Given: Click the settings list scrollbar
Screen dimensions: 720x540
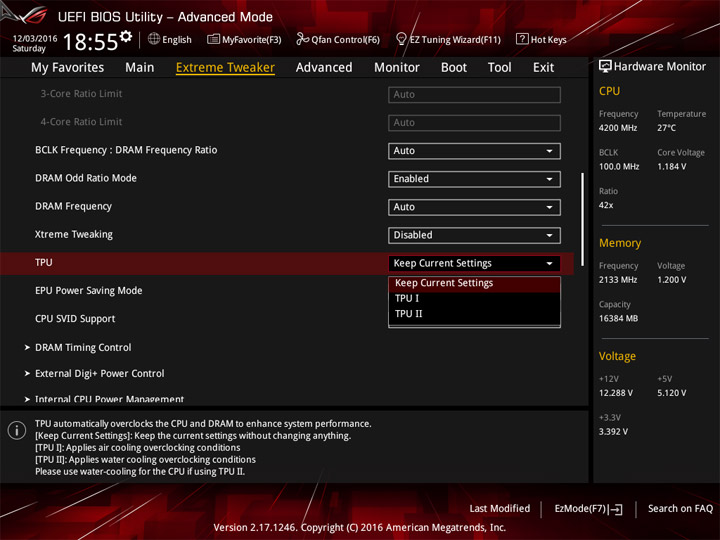Looking at the screenshot, I should (x=582, y=219).
